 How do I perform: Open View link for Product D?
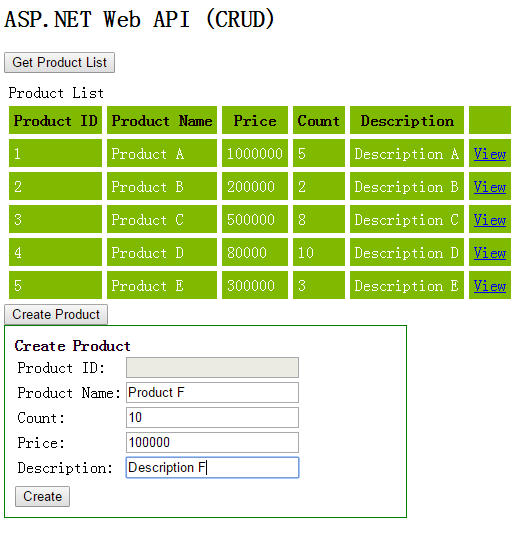tap(490, 253)
